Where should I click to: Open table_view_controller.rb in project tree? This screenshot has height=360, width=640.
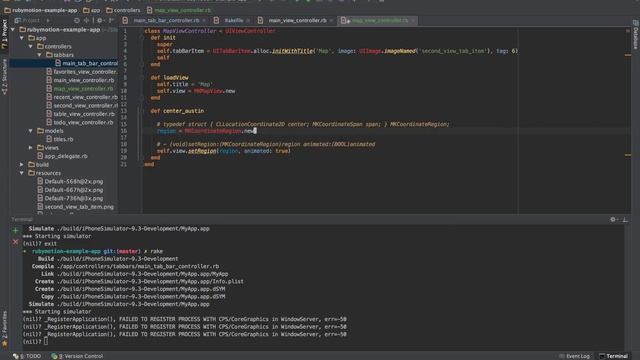pyautogui.click(x=80, y=114)
